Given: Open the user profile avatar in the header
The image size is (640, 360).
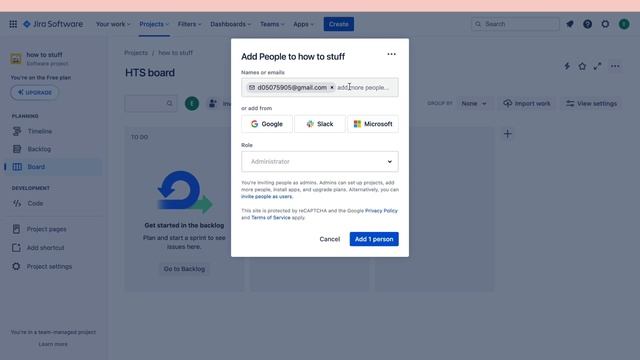Looking at the screenshot, I should point(624,24).
